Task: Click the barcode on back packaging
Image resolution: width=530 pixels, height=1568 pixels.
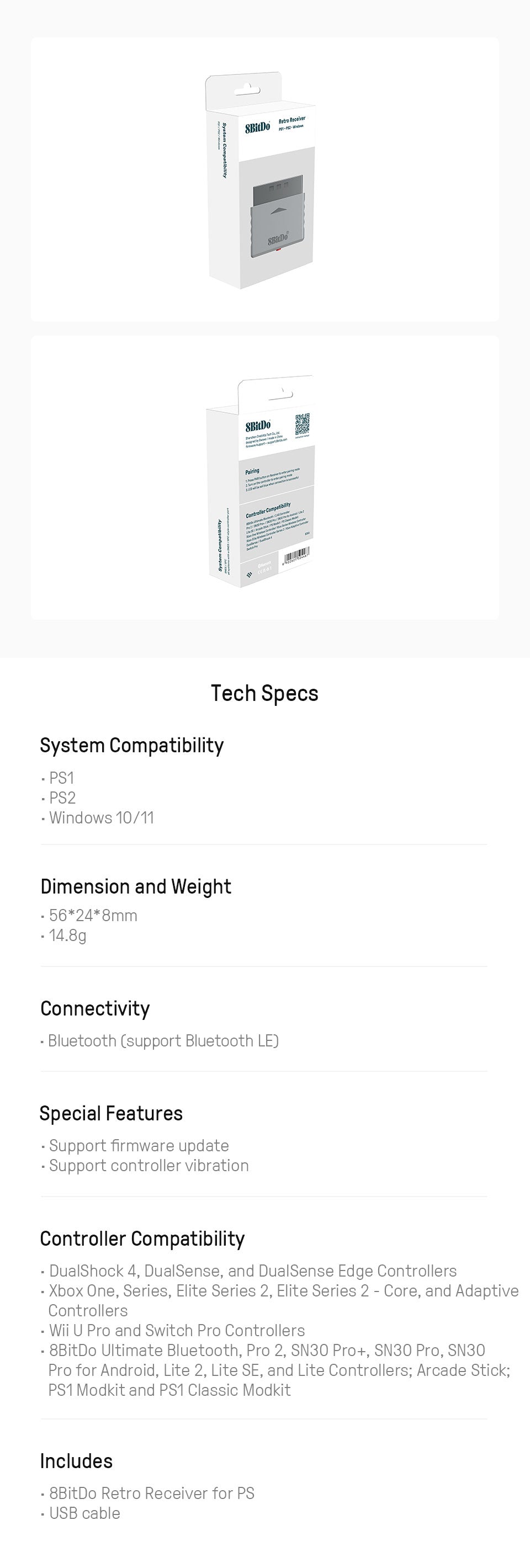Action: point(295,556)
